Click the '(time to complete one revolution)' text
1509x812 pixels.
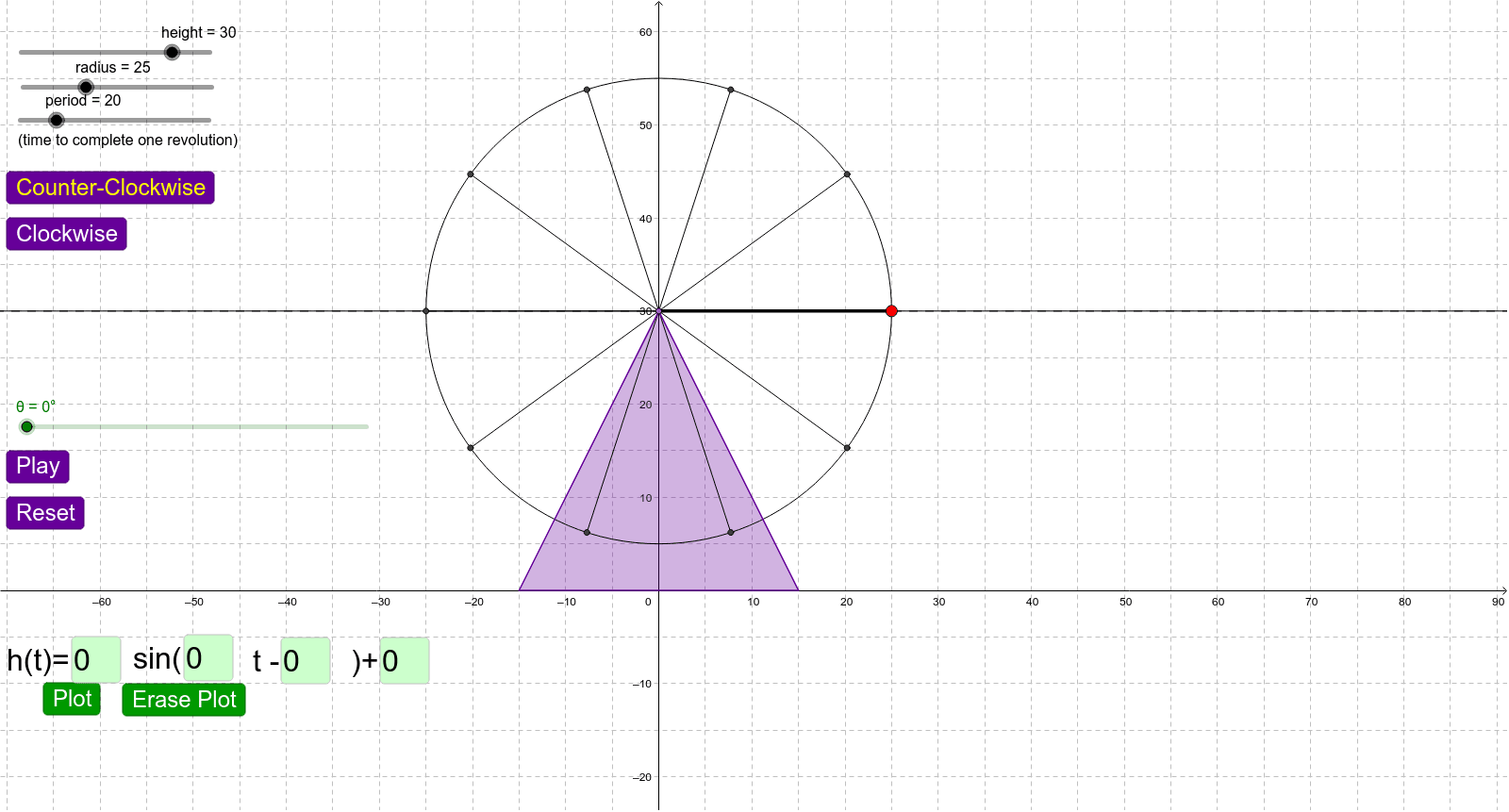point(128,141)
